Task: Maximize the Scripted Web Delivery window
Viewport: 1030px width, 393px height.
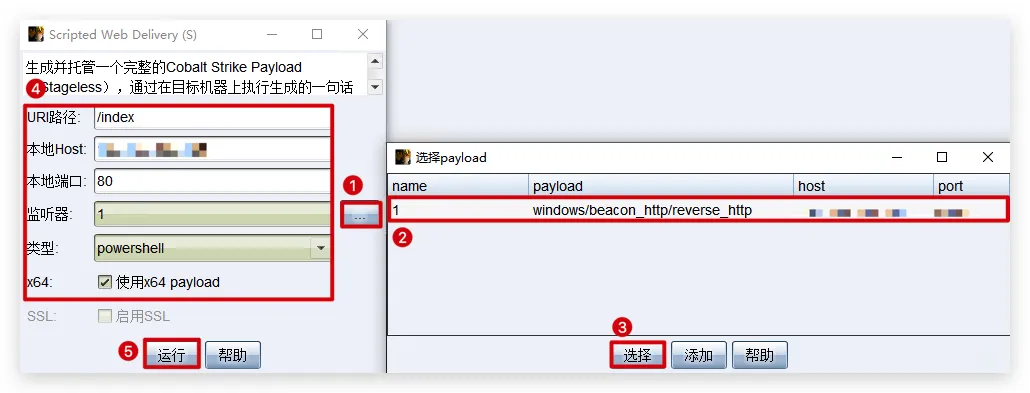Action: pos(317,34)
